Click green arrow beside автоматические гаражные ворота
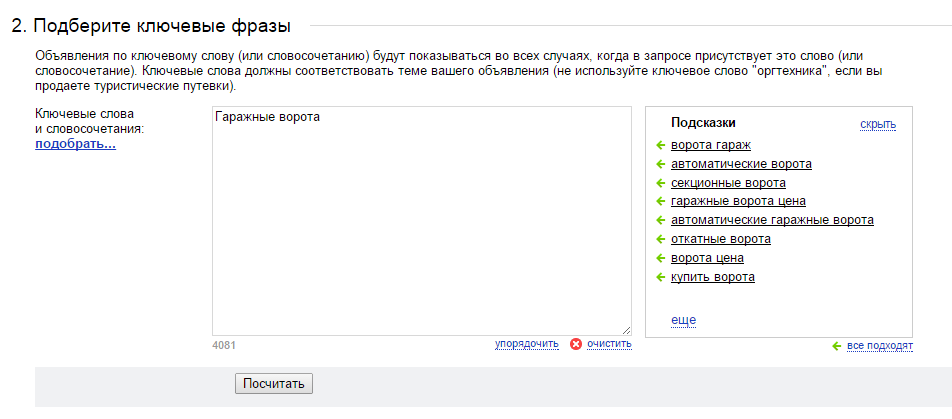952x419 pixels. pyautogui.click(x=661, y=220)
